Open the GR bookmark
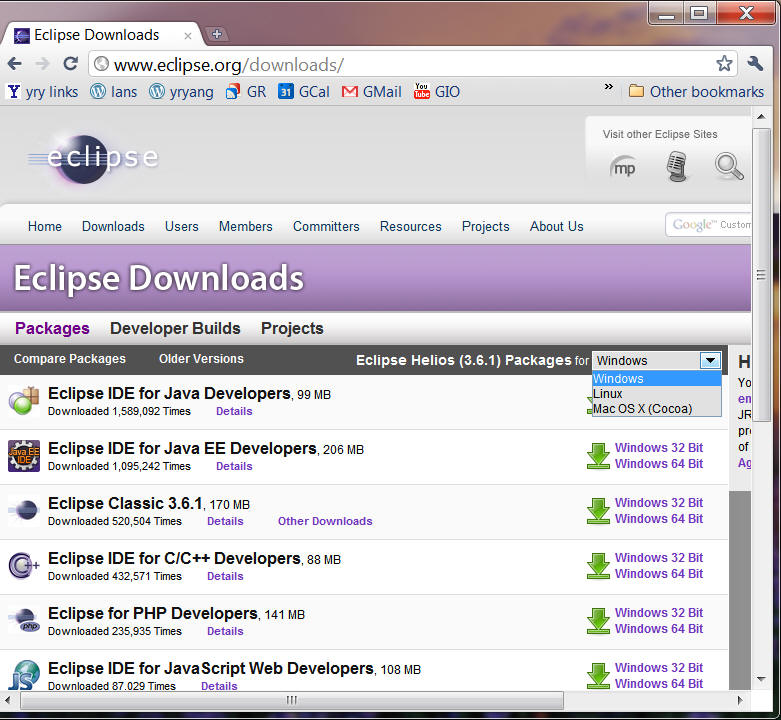Viewport: 781px width, 720px height. tap(246, 92)
